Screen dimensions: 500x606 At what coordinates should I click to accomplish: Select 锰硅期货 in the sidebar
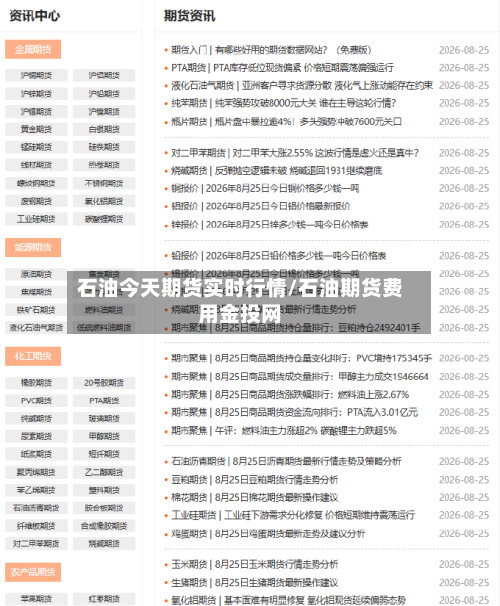pyautogui.click(x=36, y=147)
